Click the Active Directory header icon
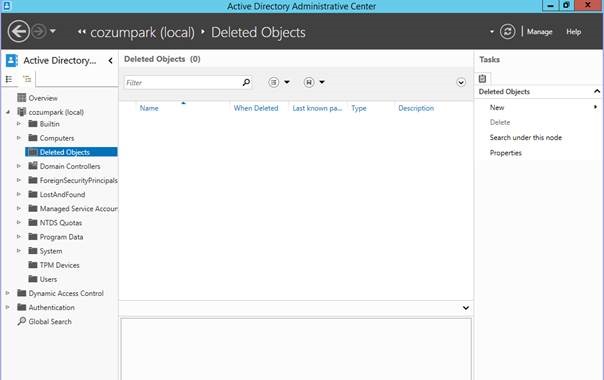The height and width of the screenshot is (380, 604). pos(12,61)
